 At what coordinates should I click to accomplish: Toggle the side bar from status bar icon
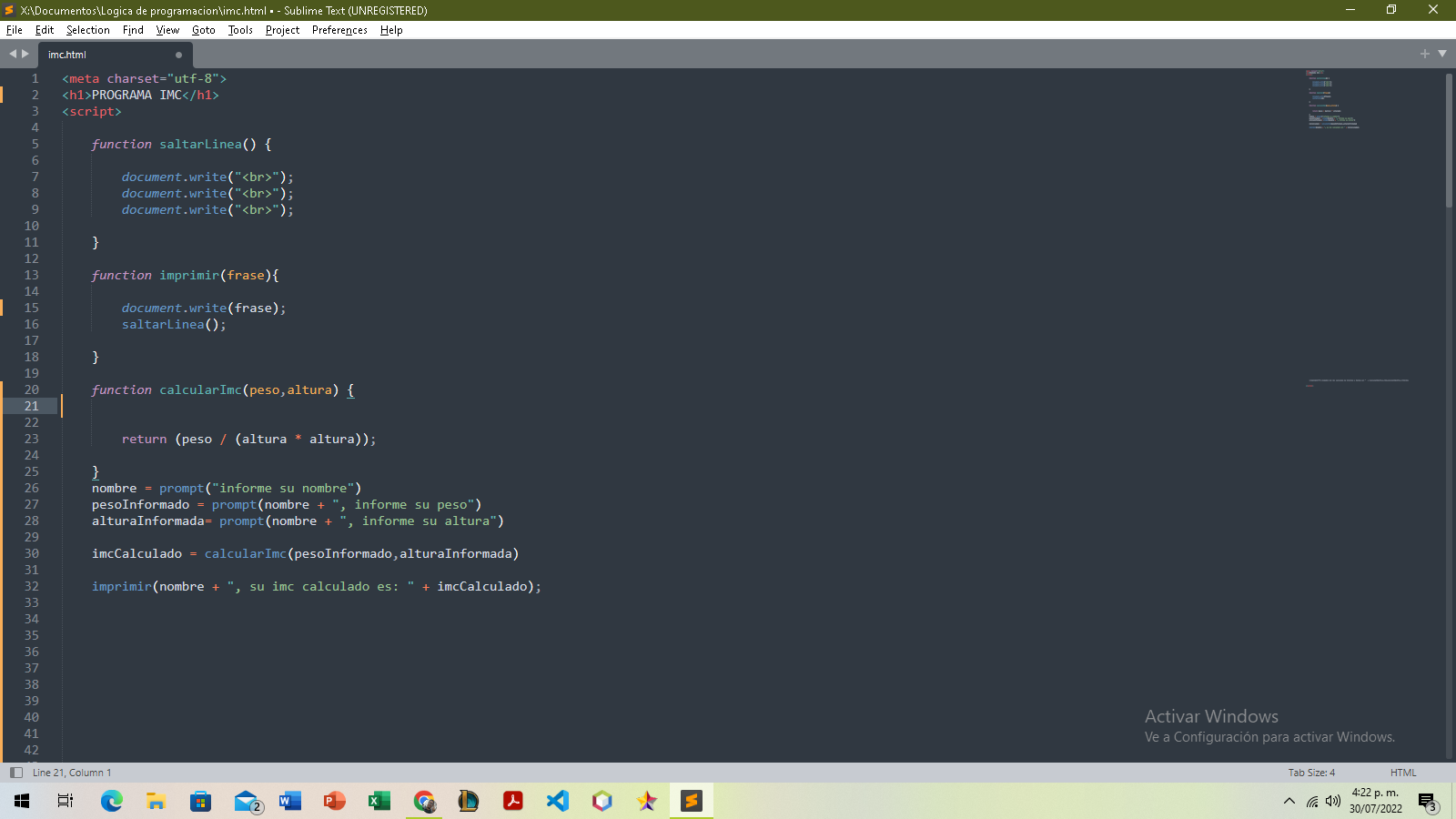(x=15, y=773)
